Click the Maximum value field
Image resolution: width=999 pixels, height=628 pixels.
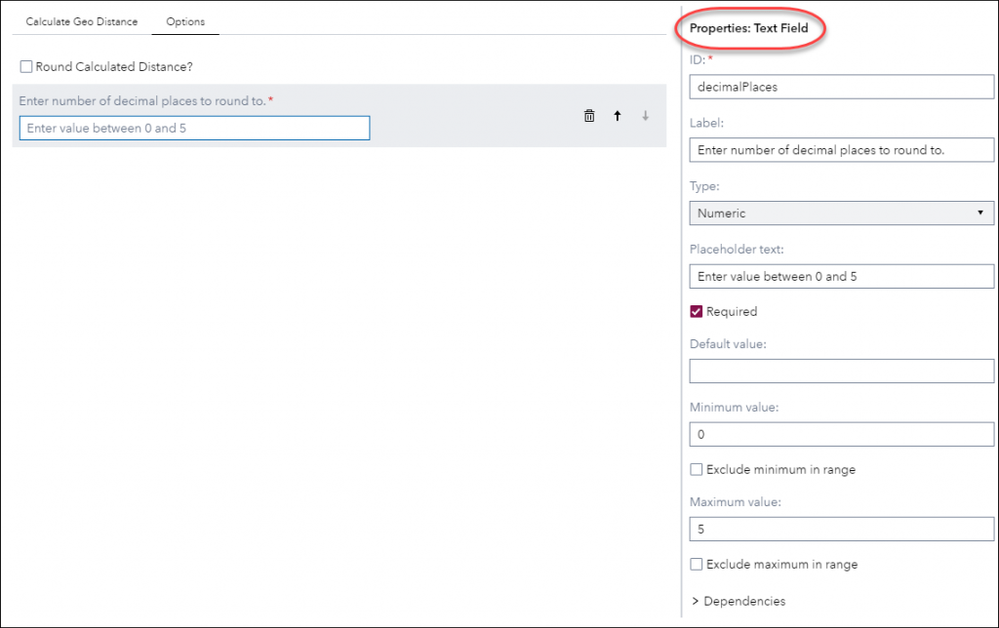[842, 529]
